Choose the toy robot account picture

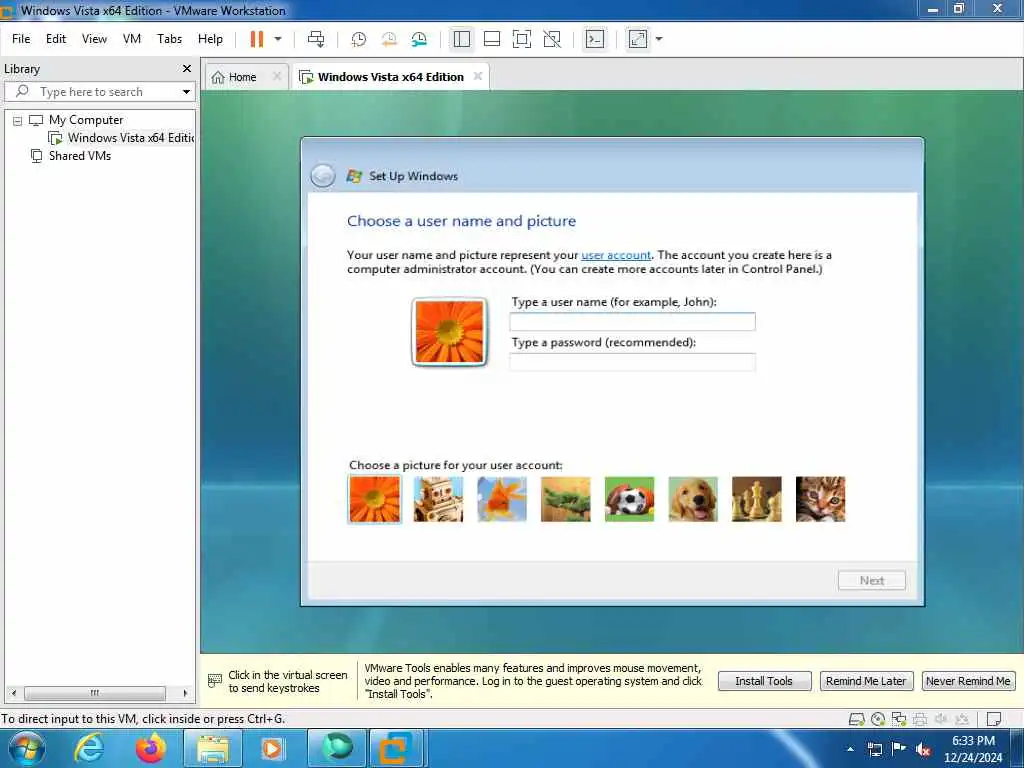(x=438, y=499)
